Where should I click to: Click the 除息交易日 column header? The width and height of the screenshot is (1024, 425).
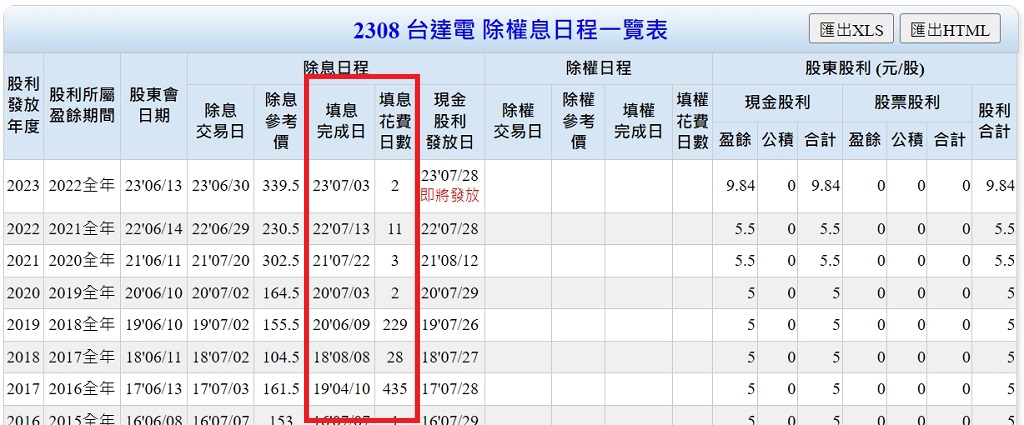pos(220,121)
